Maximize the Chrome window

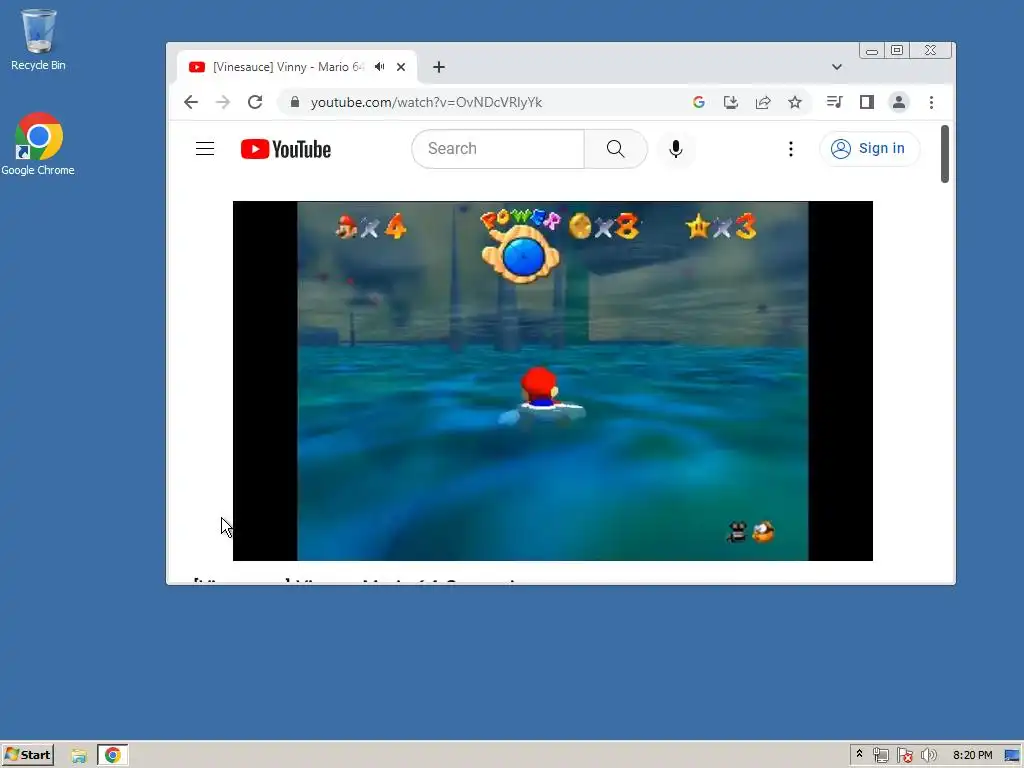click(897, 51)
